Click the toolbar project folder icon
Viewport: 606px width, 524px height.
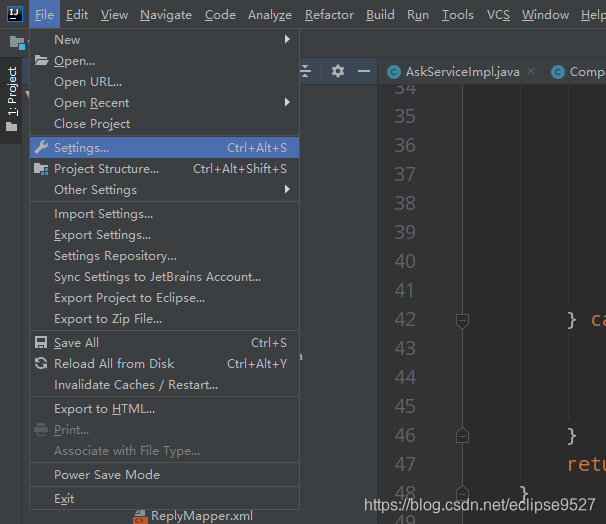pyautogui.click(x=17, y=42)
